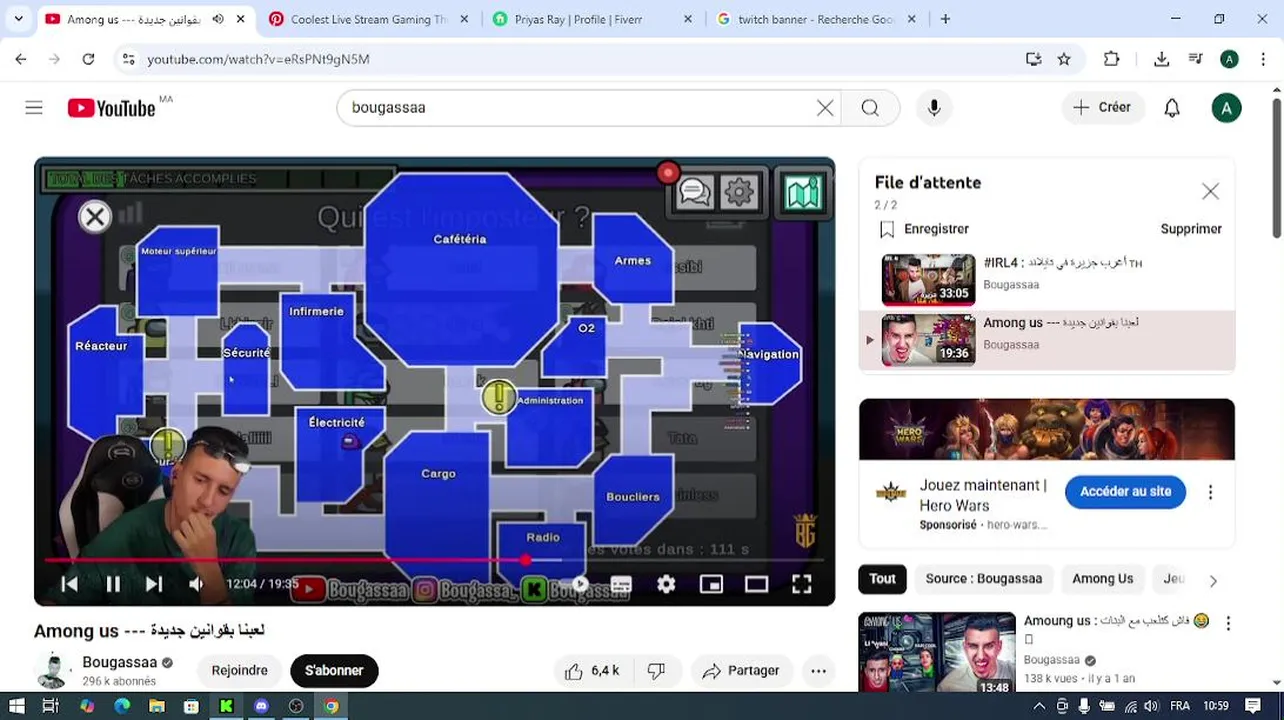
Task: Show hidden system tray icons
Action: click(x=1039, y=706)
